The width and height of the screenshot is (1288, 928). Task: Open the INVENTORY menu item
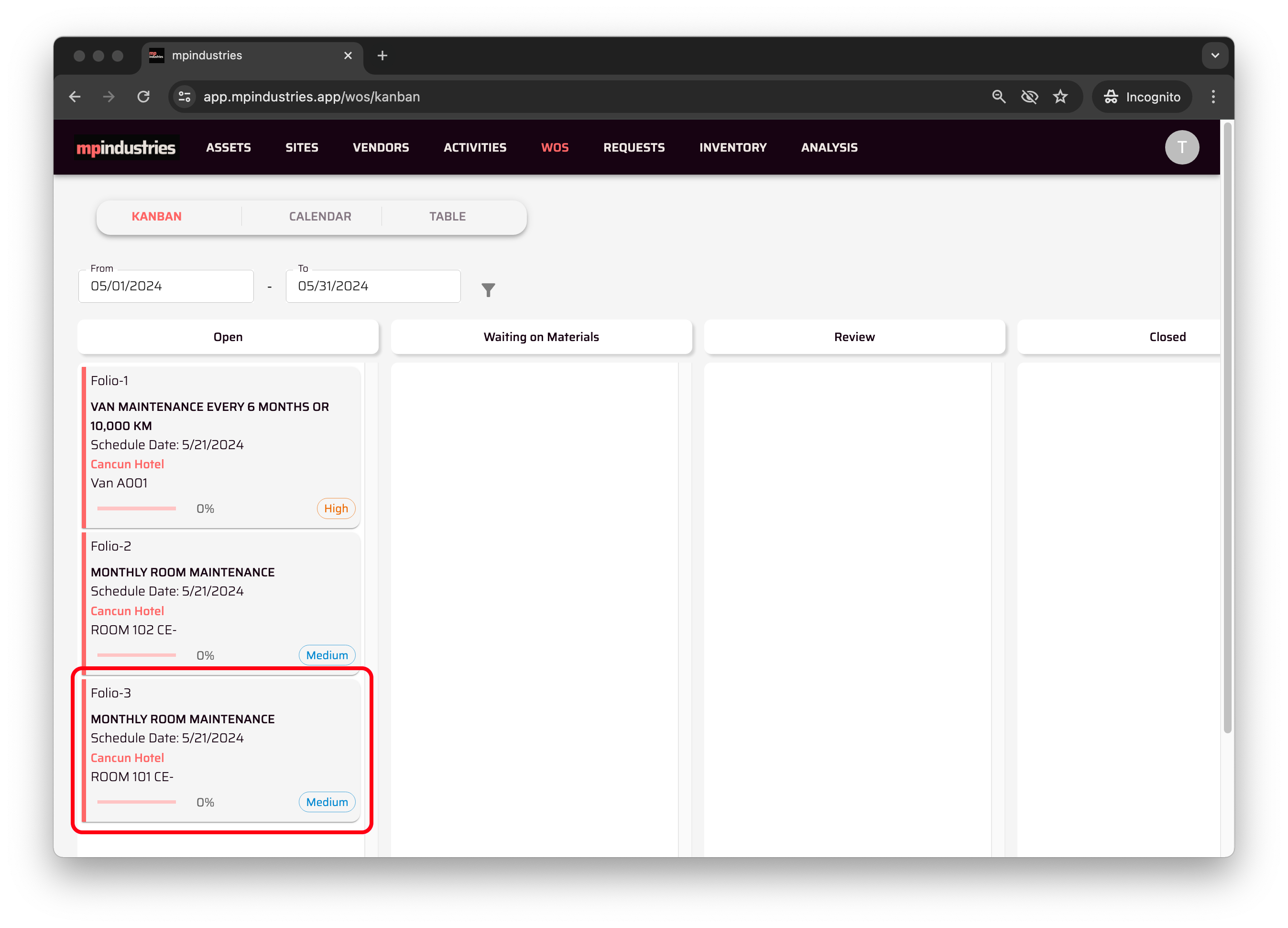(x=732, y=148)
